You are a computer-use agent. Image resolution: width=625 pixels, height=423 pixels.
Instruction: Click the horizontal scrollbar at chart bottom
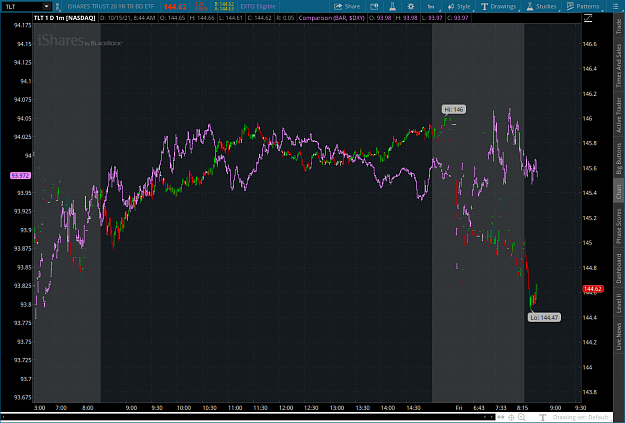tap(247, 417)
